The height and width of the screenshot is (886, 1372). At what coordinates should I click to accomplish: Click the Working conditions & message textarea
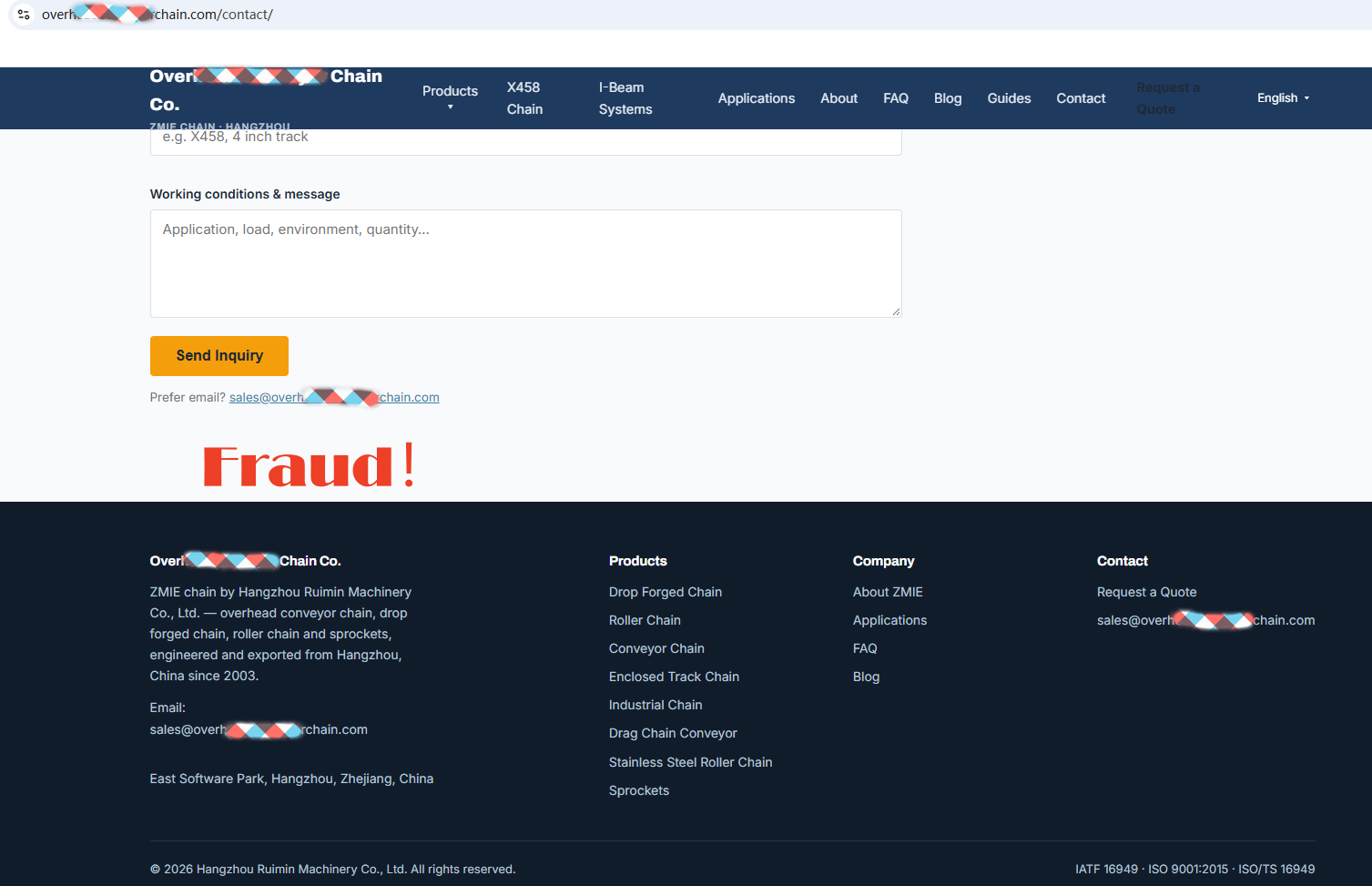(525, 264)
